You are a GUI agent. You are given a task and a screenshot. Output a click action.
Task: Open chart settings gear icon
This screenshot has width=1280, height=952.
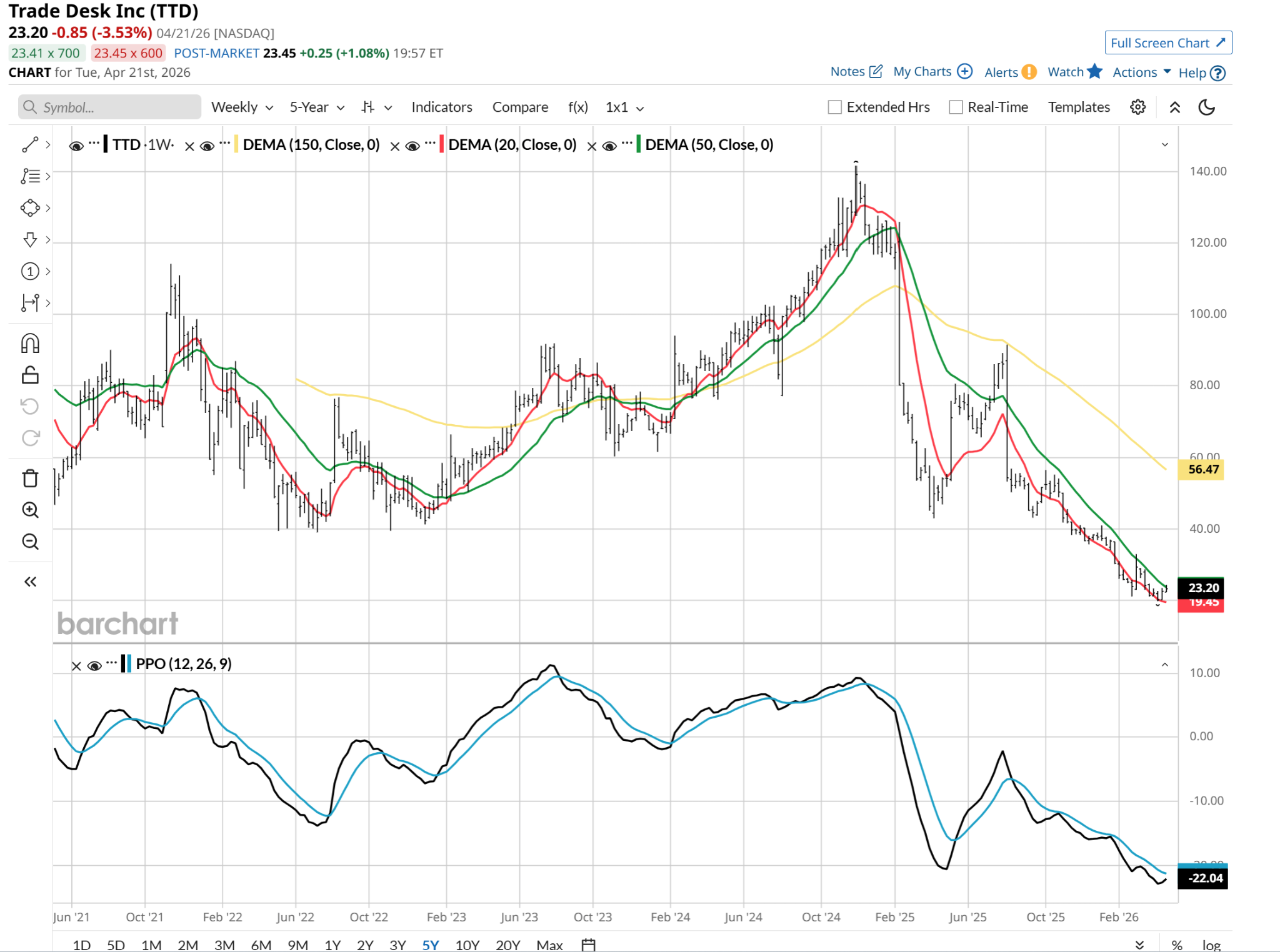(x=1137, y=107)
